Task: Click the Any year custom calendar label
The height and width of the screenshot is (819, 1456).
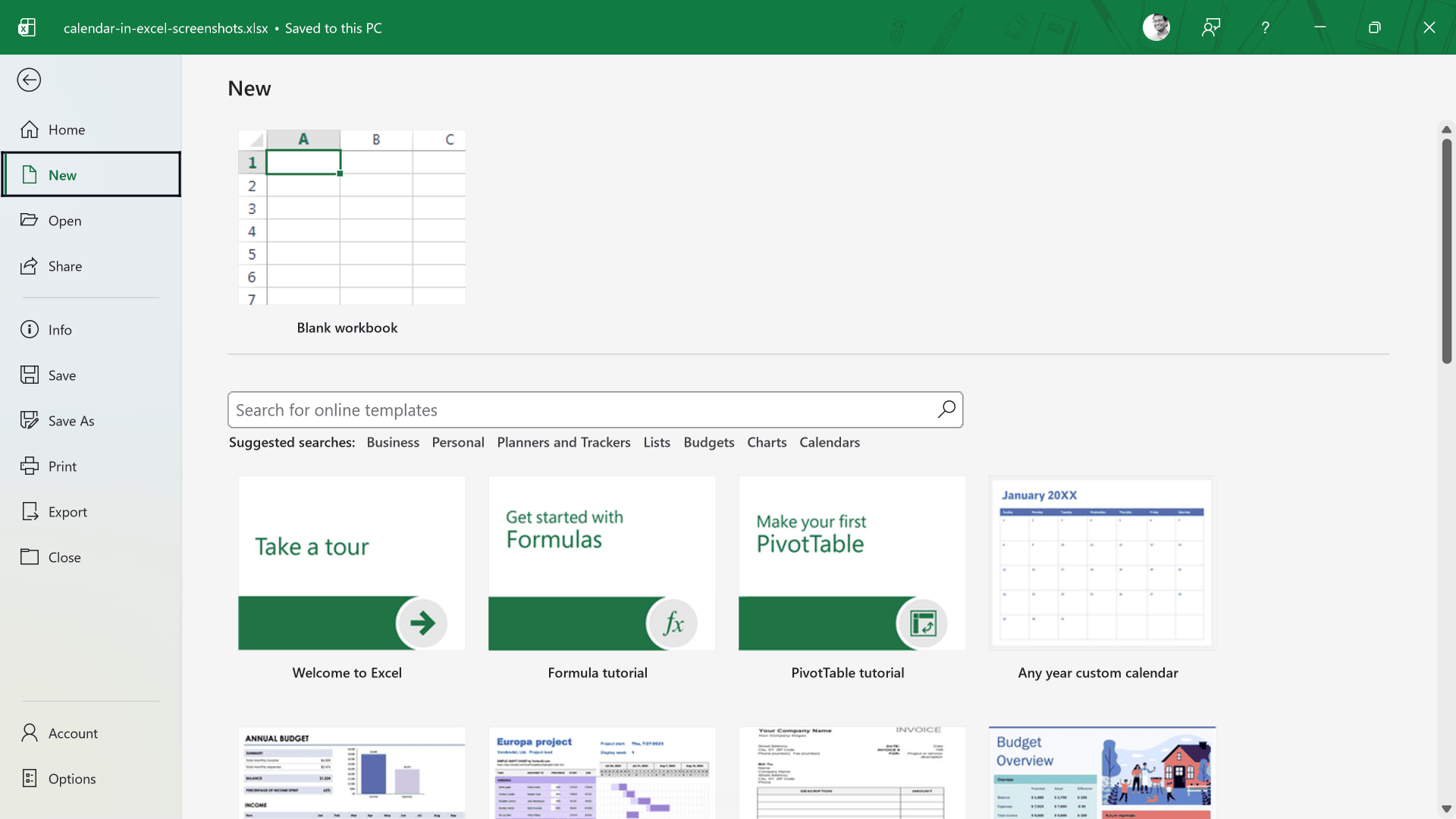Action: [x=1098, y=673]
